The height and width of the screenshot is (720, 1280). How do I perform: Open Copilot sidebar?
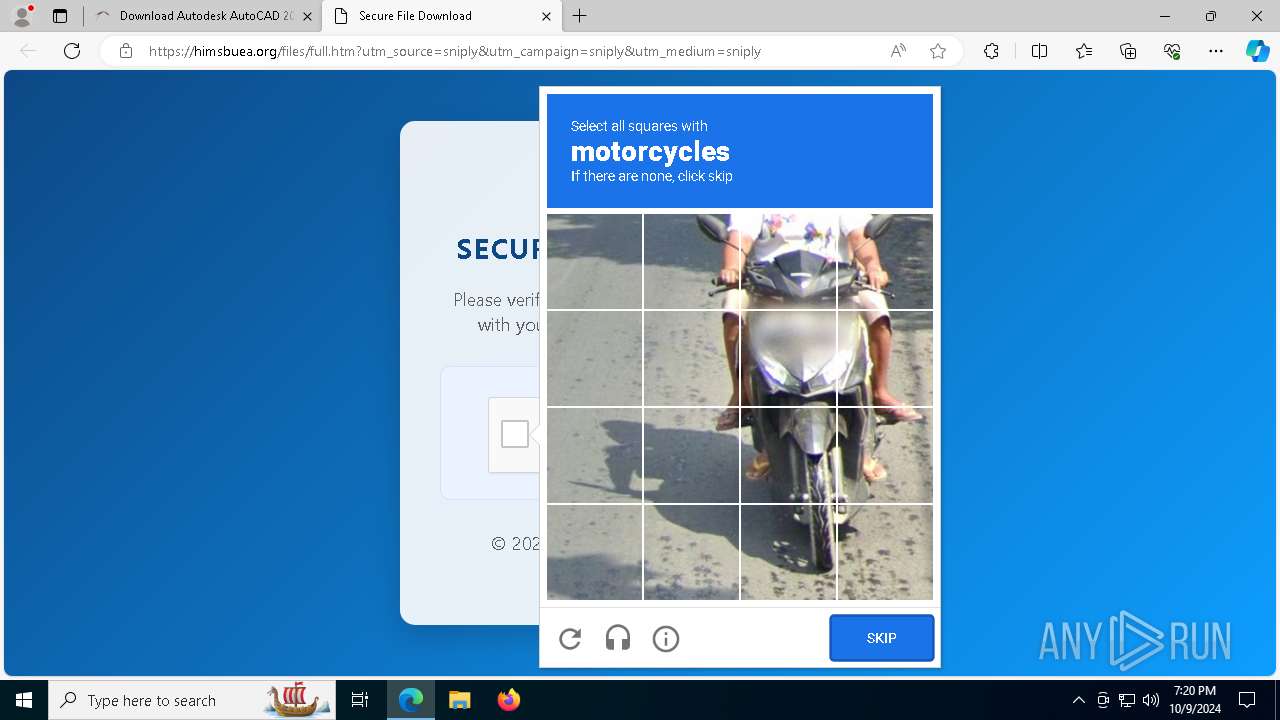point(1257,51)
